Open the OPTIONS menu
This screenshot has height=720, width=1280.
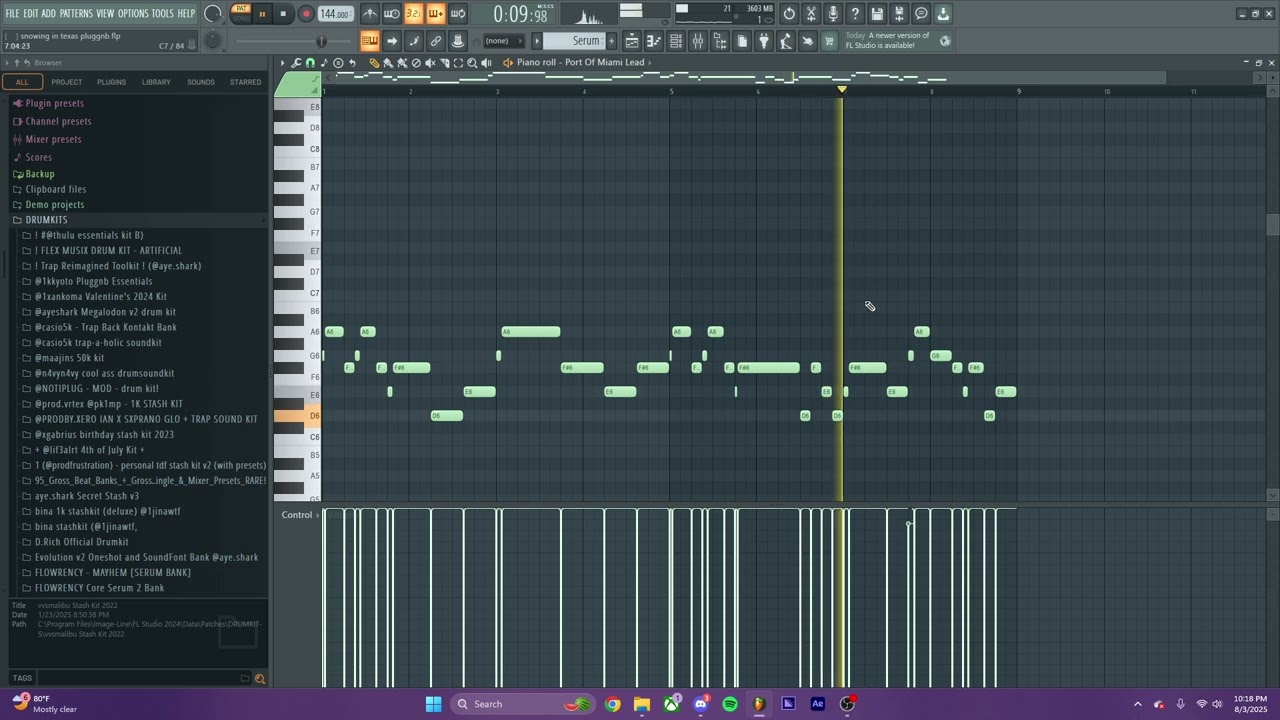(133, 13)
